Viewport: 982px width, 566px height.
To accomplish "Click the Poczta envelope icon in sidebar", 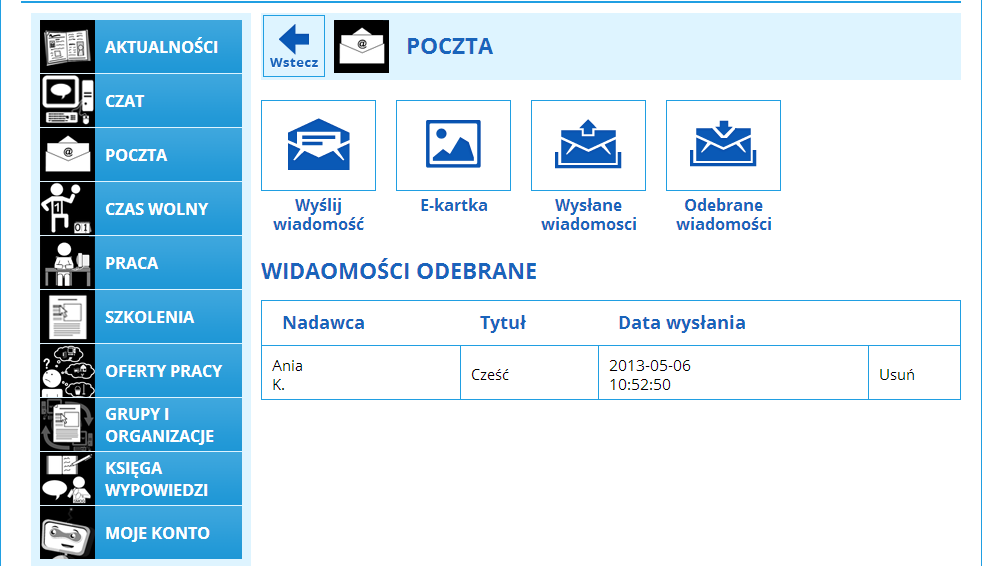I will 68,155.
